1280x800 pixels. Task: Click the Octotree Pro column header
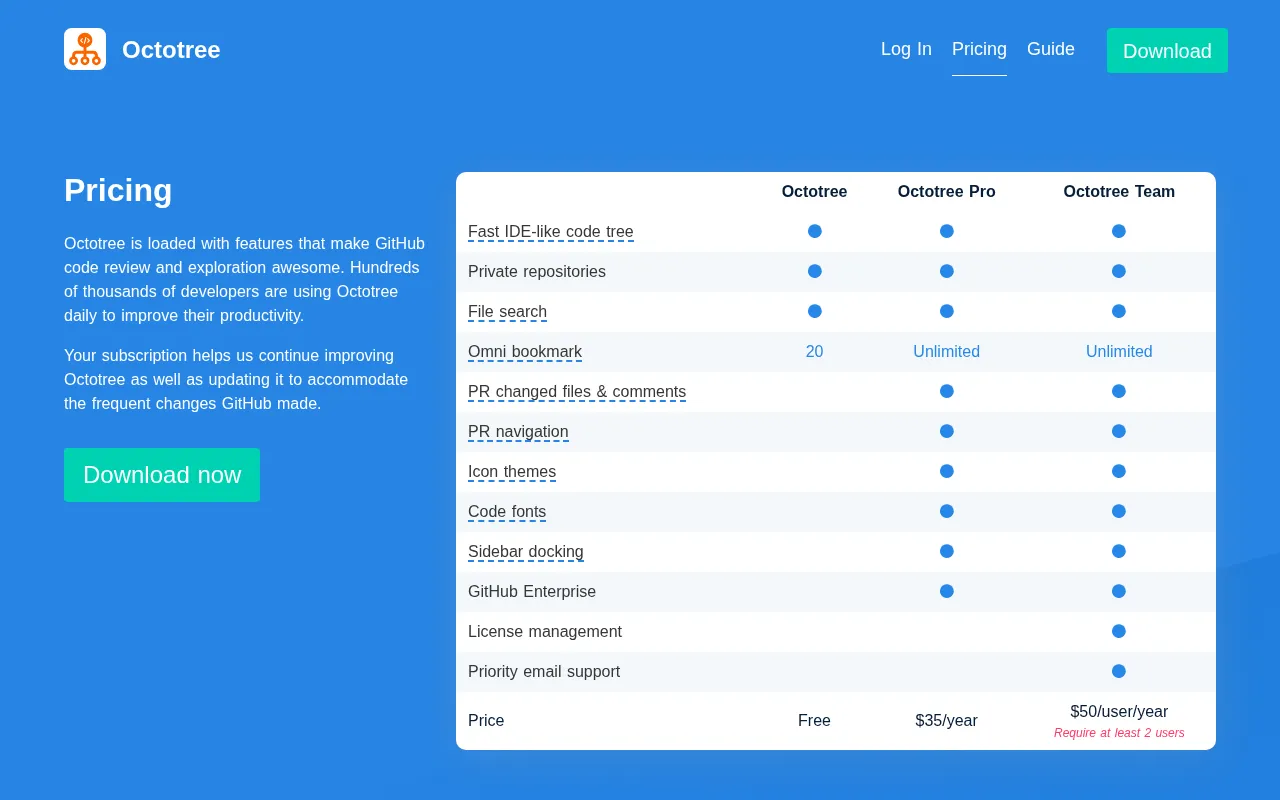tap(947, 192)
